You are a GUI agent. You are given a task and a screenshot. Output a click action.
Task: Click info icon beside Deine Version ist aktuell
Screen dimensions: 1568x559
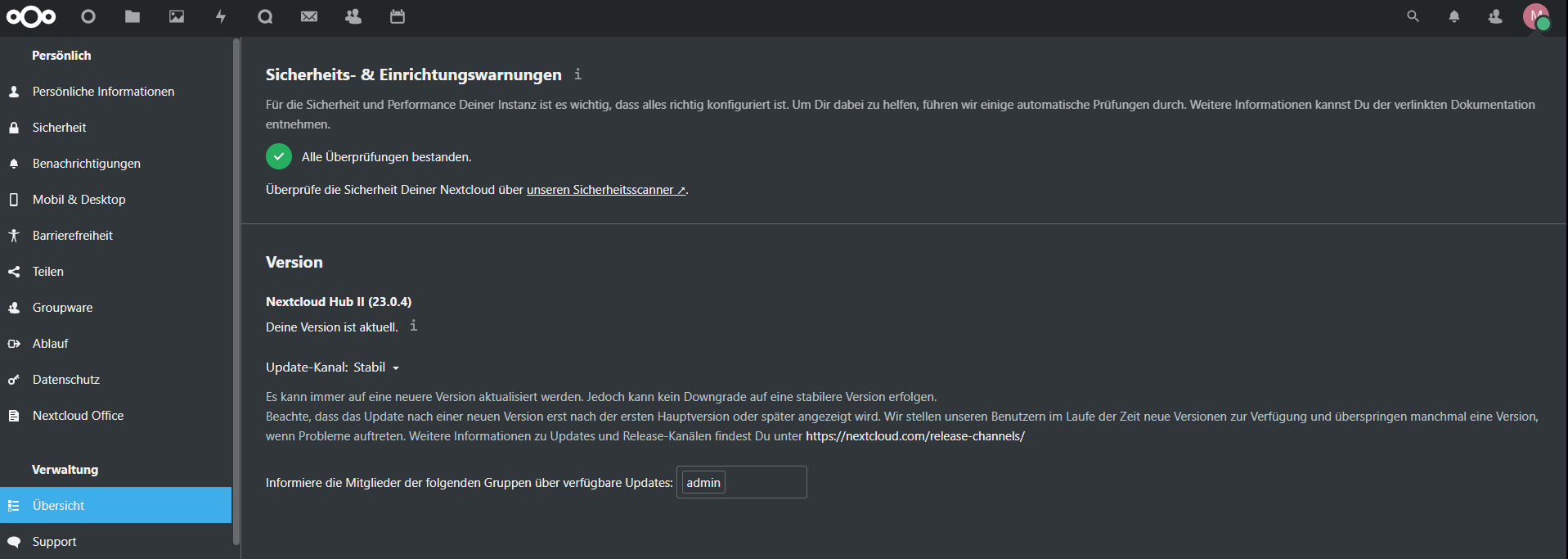pos(413,326)
